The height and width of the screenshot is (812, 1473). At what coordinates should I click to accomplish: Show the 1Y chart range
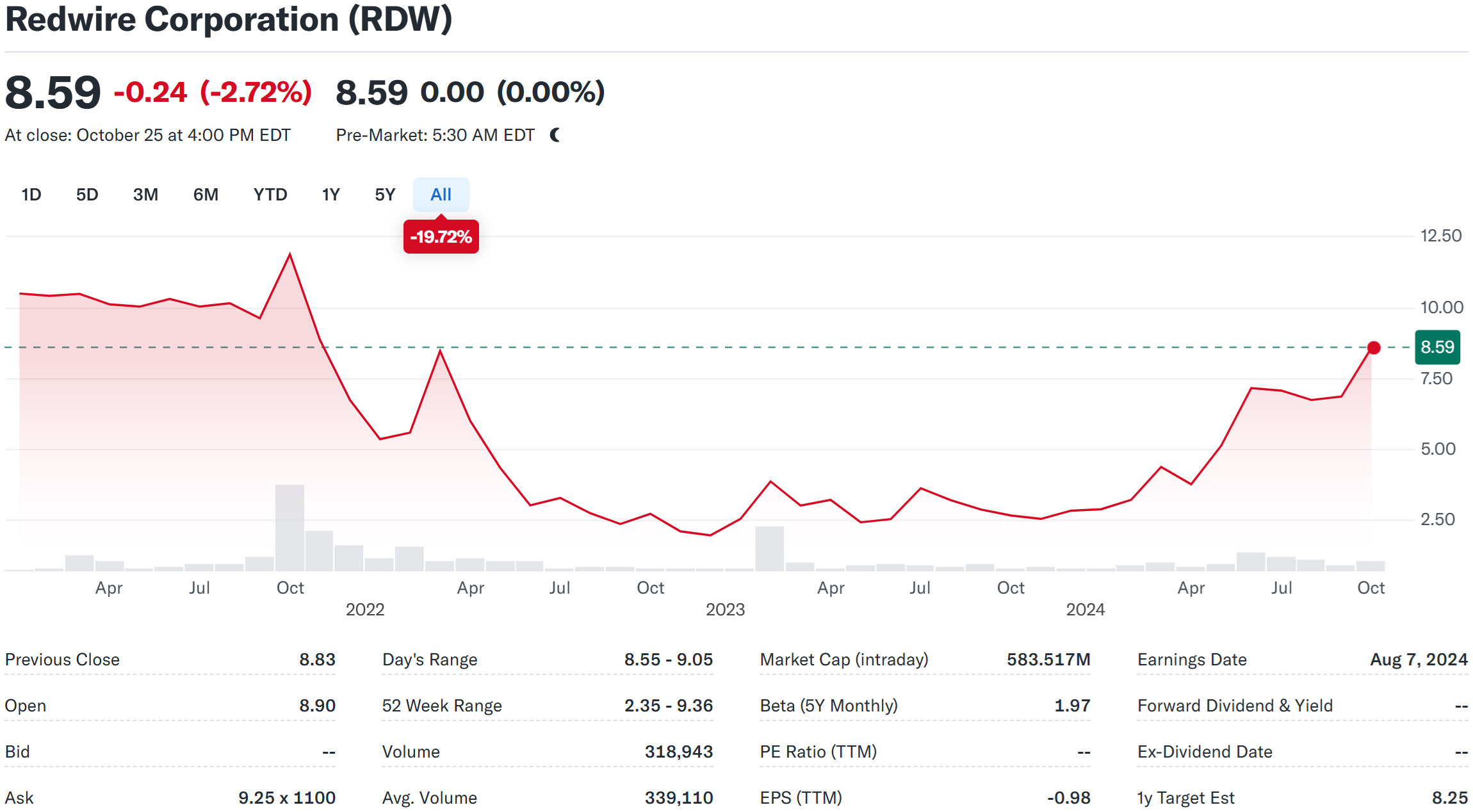tap(330, 195)
